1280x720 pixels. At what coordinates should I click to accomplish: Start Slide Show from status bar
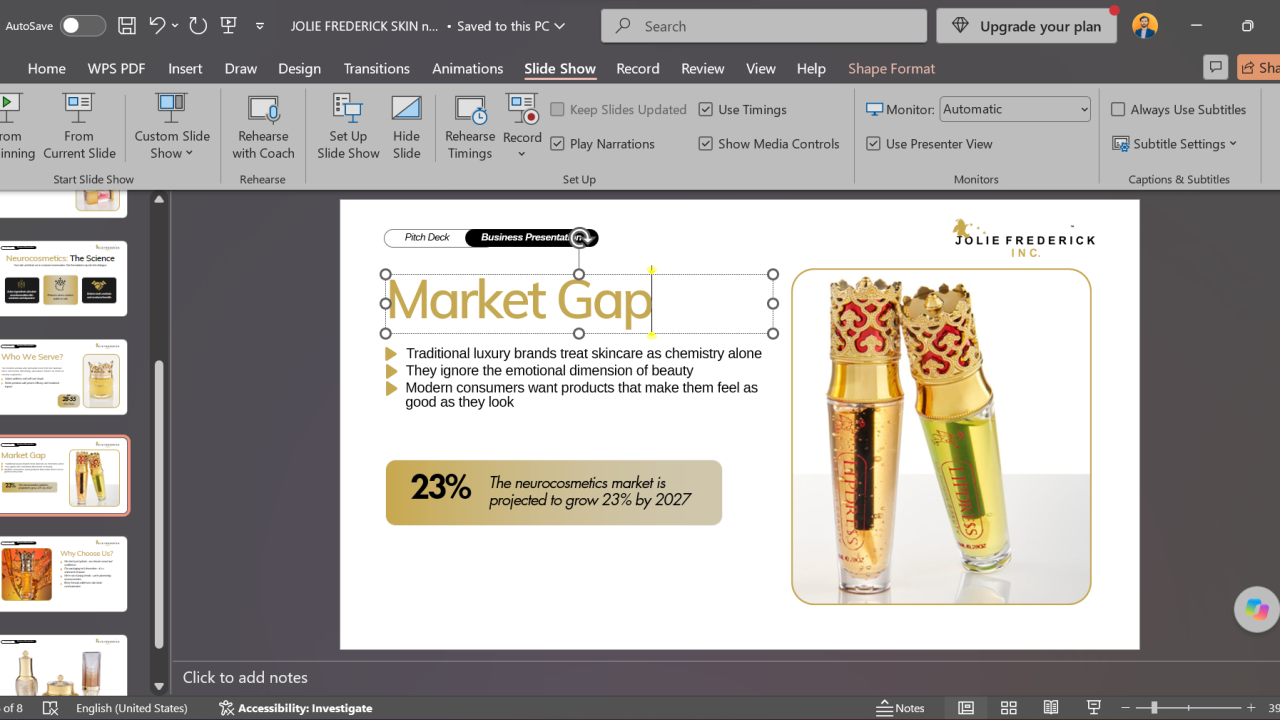coord(1094,708)
